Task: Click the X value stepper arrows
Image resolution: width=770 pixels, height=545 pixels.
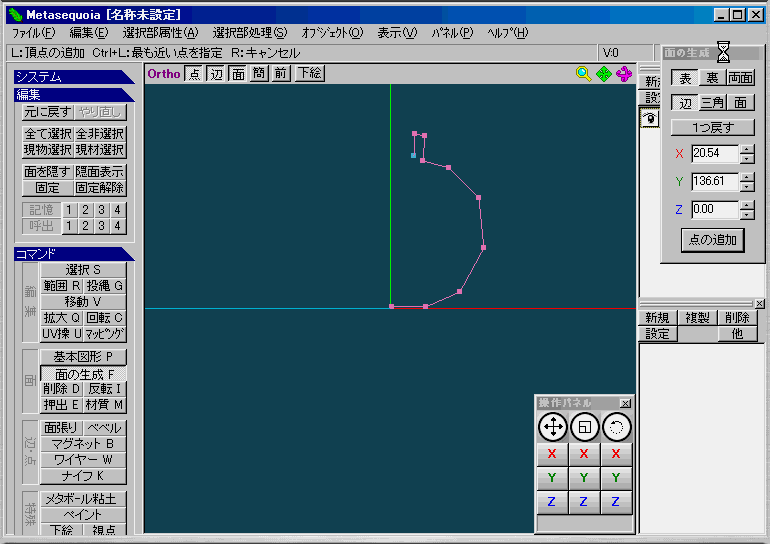Action: coord(747,154)
